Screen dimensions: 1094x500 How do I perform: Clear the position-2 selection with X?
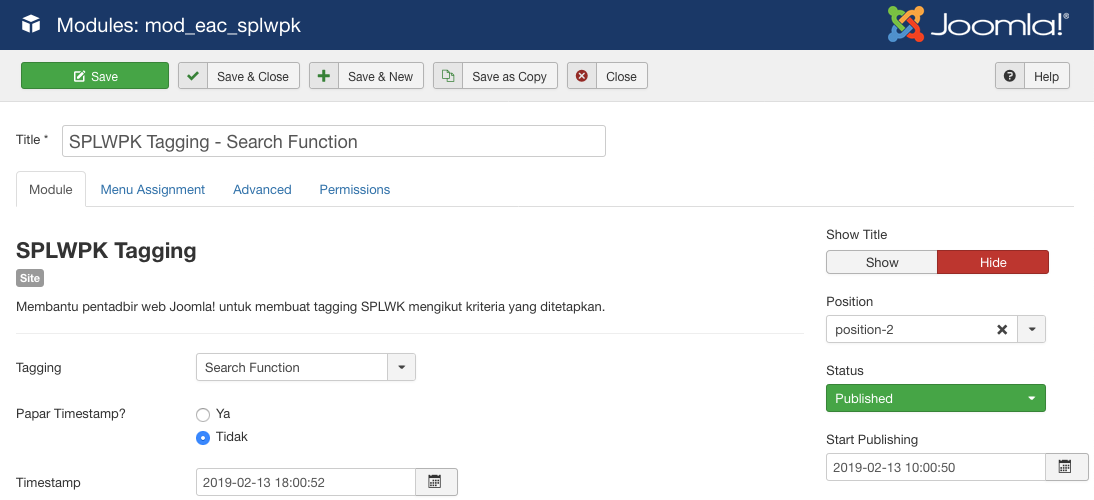pyautogui.click(x=1002, y=330)
